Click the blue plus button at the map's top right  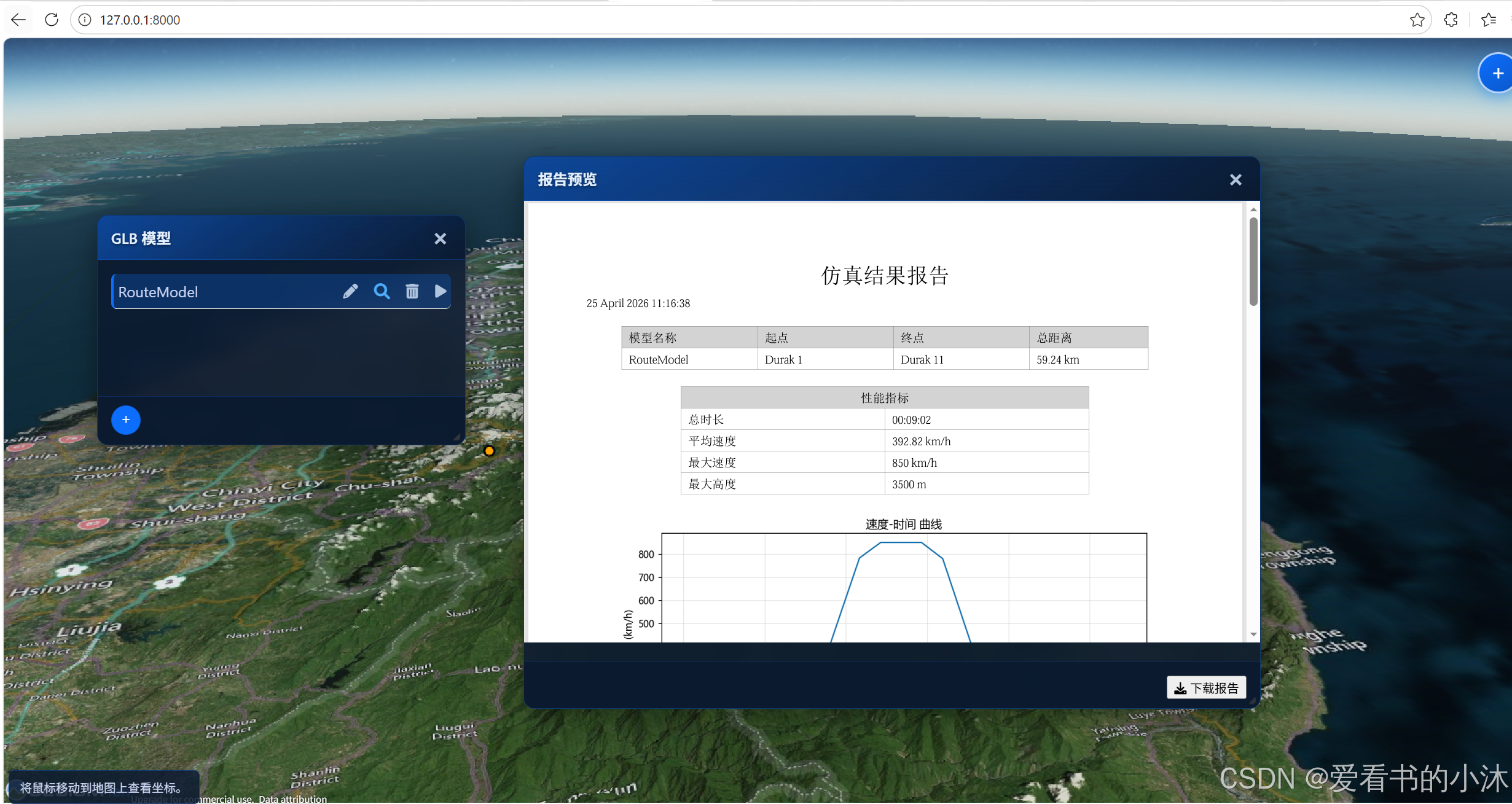pos(1498,74)
